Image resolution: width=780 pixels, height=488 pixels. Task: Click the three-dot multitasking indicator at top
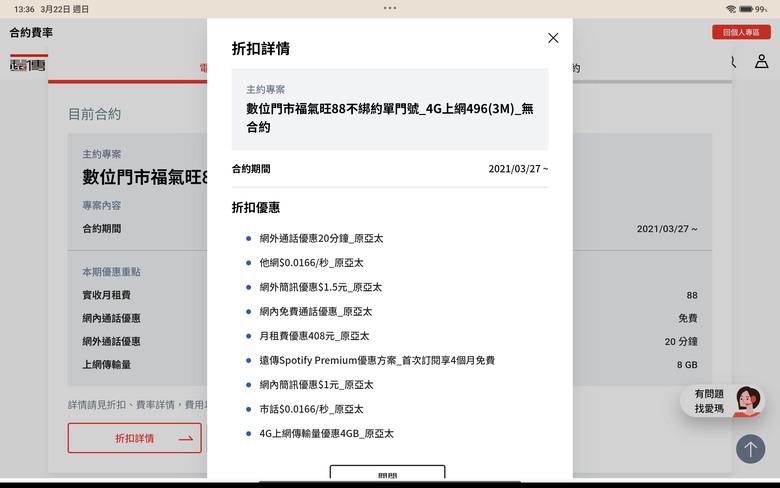[x=390, y=8]
